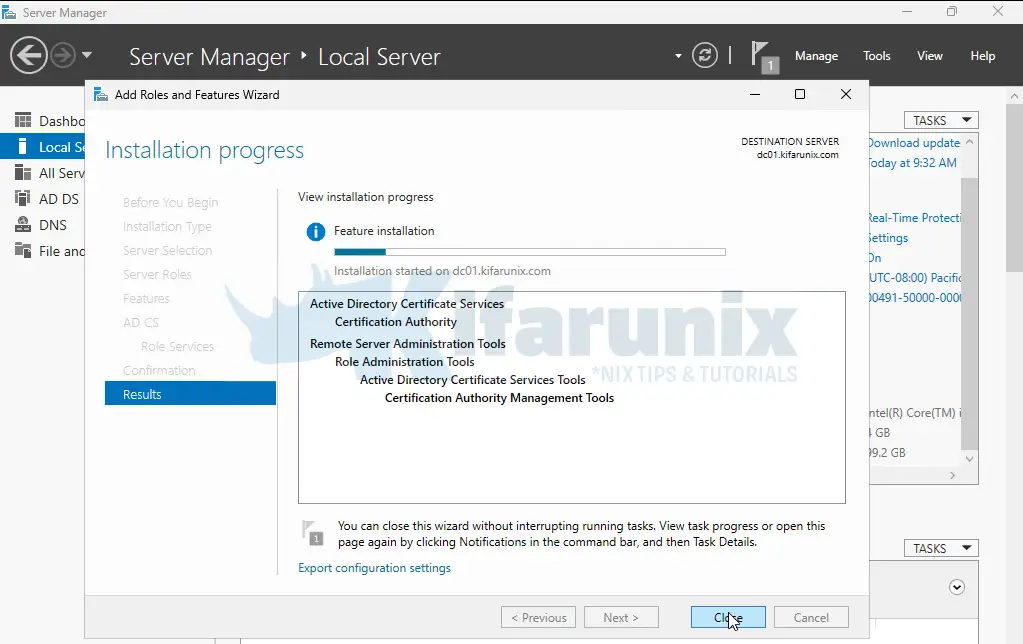Open File and Storage Services sidebar icon

click(x=23, y=251)
